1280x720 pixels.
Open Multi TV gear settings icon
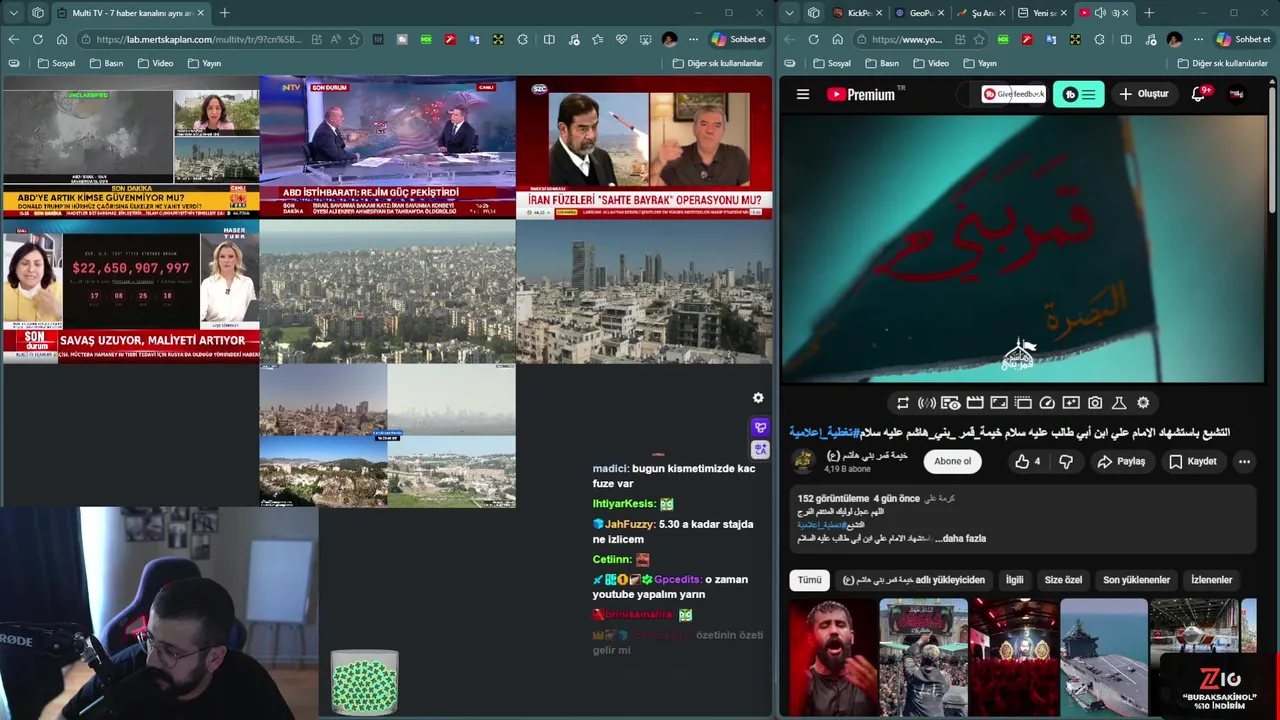[x=758, y=398]
